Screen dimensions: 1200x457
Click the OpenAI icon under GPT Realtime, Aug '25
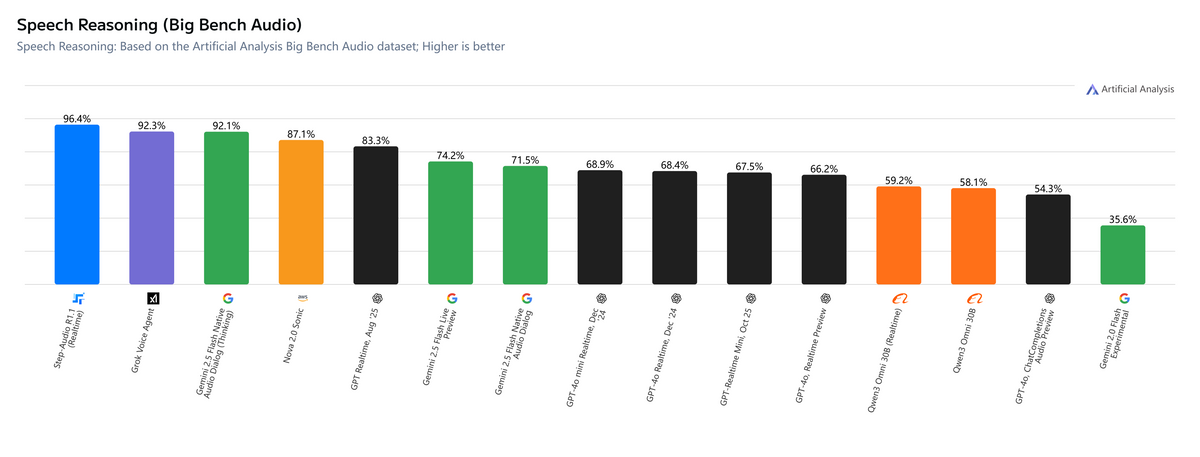377,298
